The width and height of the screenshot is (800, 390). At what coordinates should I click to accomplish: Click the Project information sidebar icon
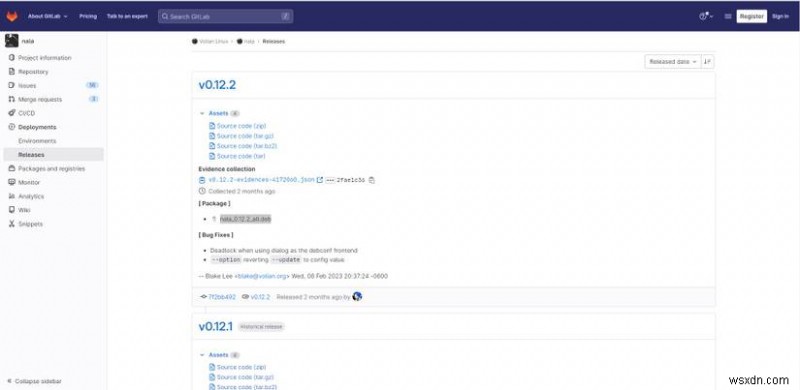(12, 58)
